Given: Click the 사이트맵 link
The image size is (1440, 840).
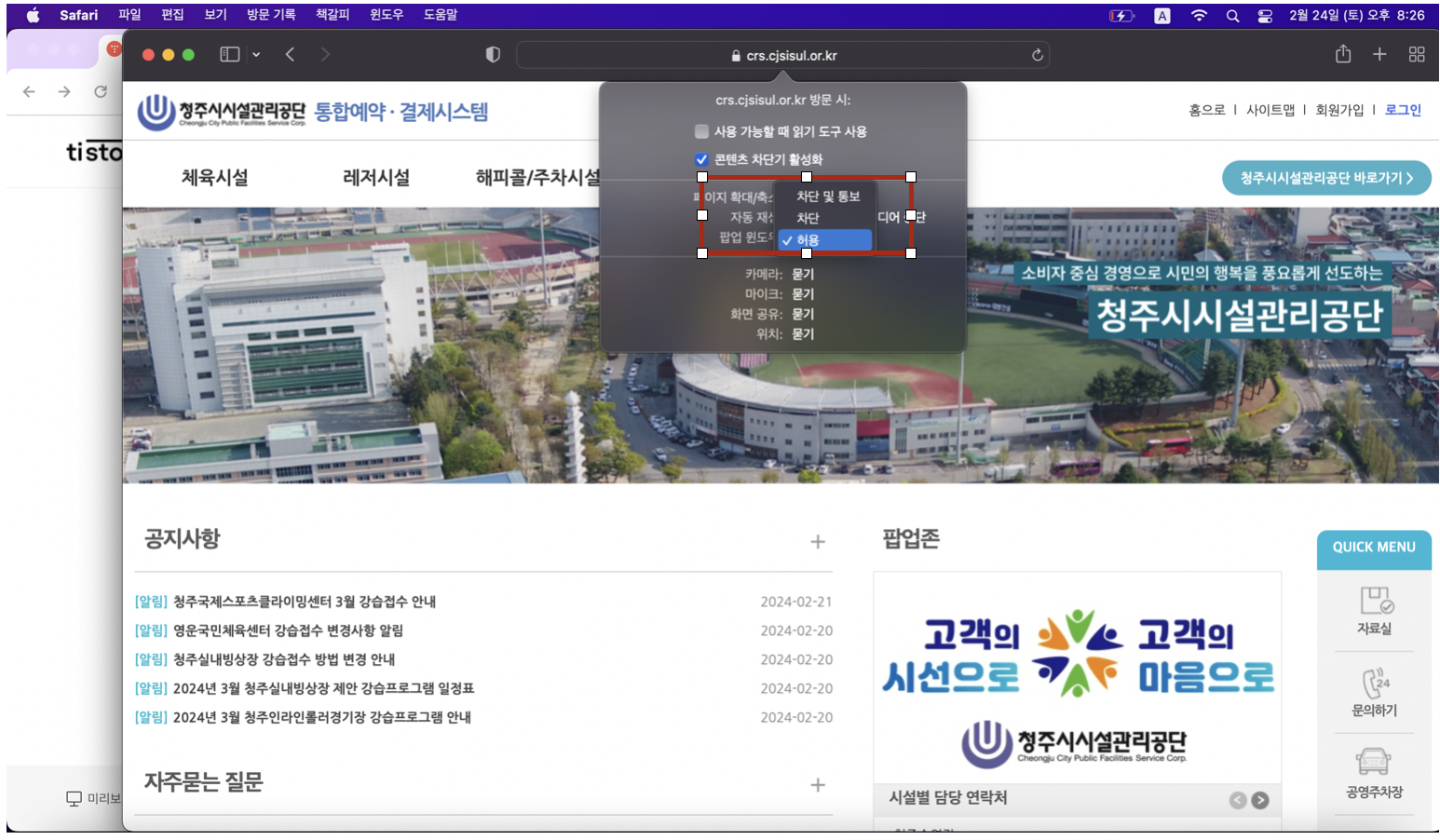Looking at the screenshot, I should (1270, 110).
